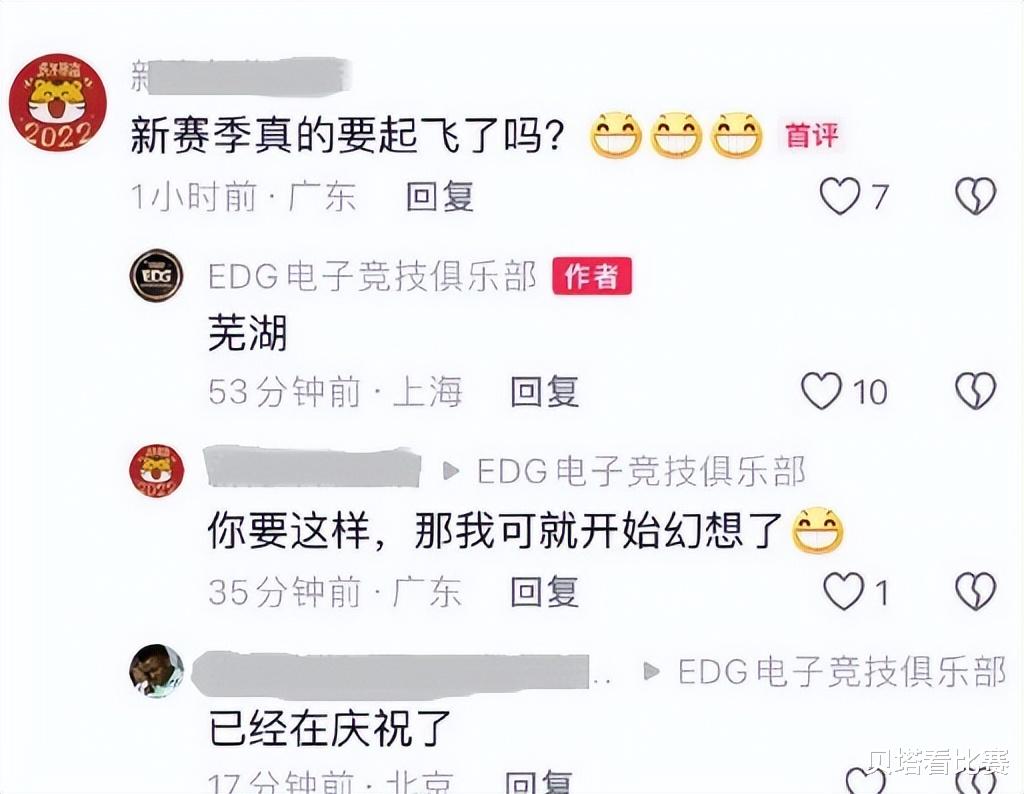The image size is (1024, 794).
Task: Like the 35-minute-old Guangdong reply
Action: pyautogui.click(x=844, y=592)
